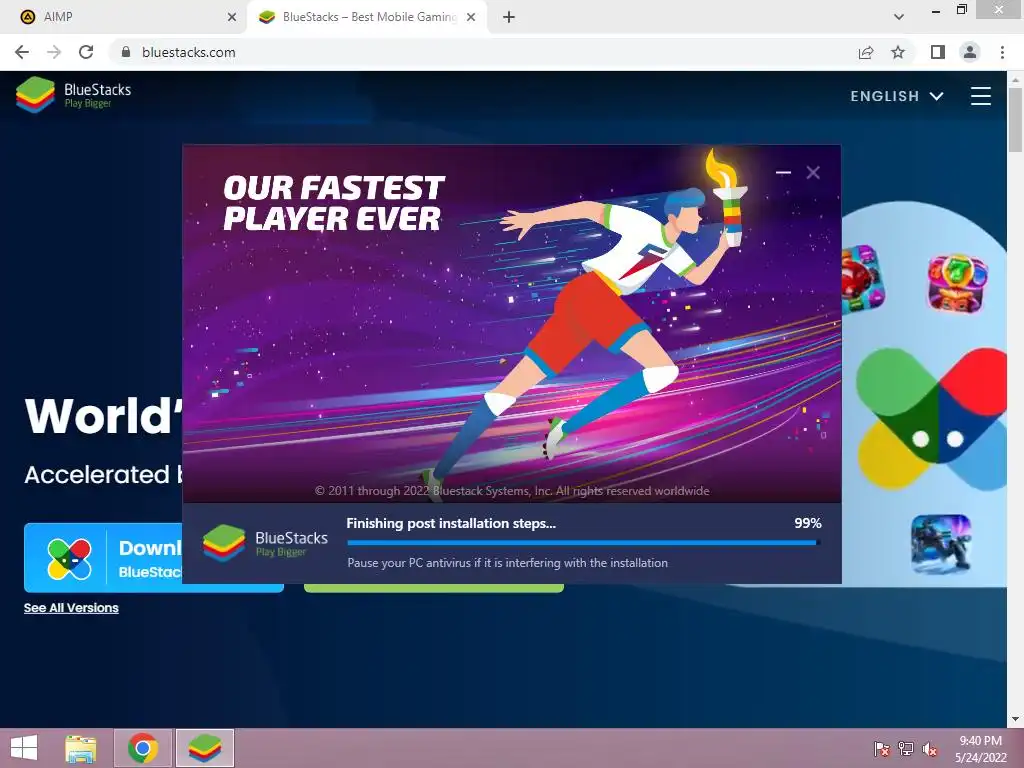The width and height of the screenshot is (1024, 768).
Task: Toggle the Chrome side panel
Action: tap(938, 52)
